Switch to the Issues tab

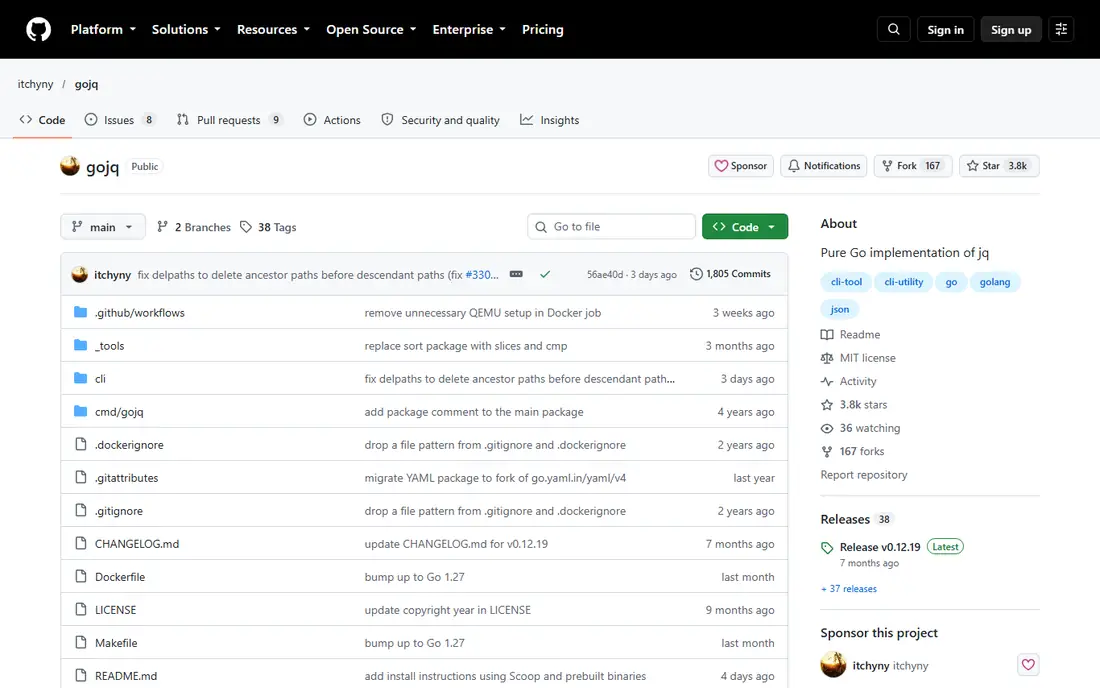tap(119, 120)
